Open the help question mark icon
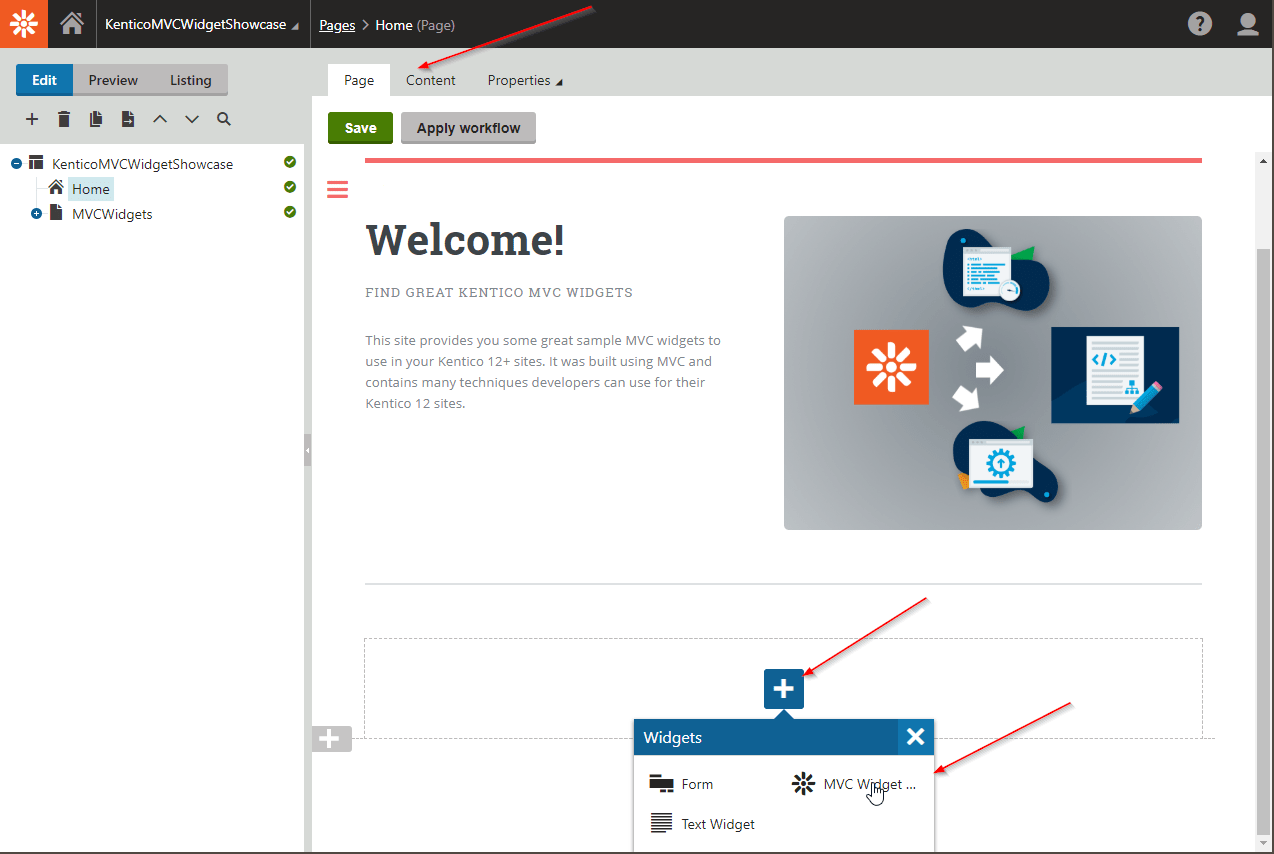The width and height of the screenshot is (1274, 854). pyautogui.click(x=1200, y=24)
